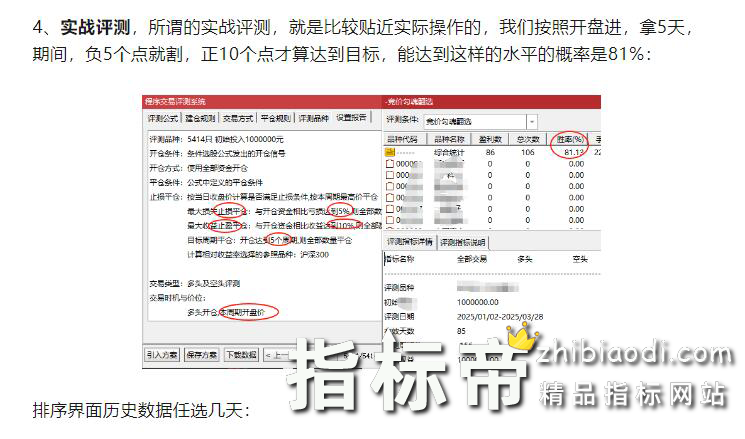Select the 设置报告 tab

point(351,117)
